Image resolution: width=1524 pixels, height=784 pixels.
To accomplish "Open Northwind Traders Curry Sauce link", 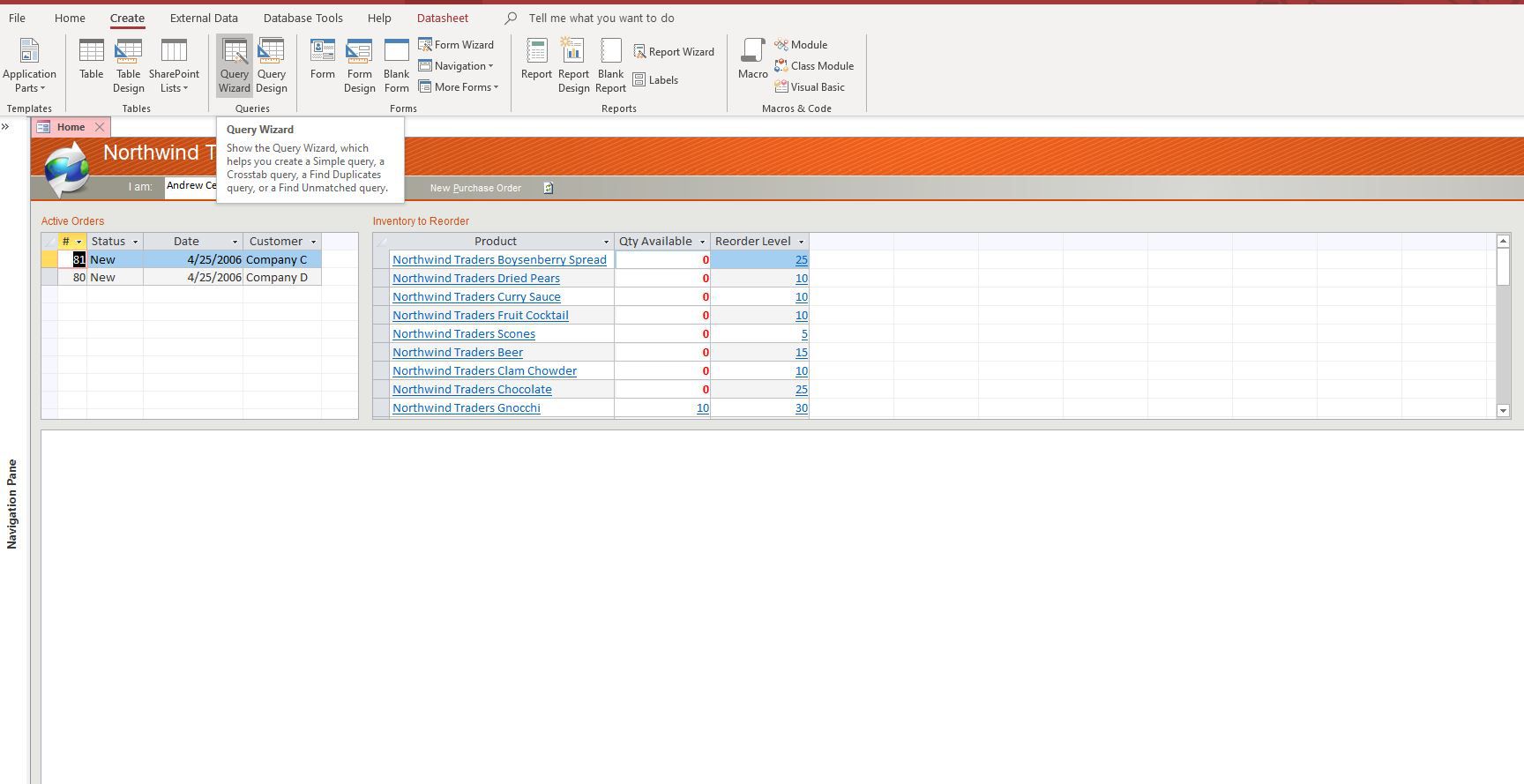I will (x=476, y=296).
